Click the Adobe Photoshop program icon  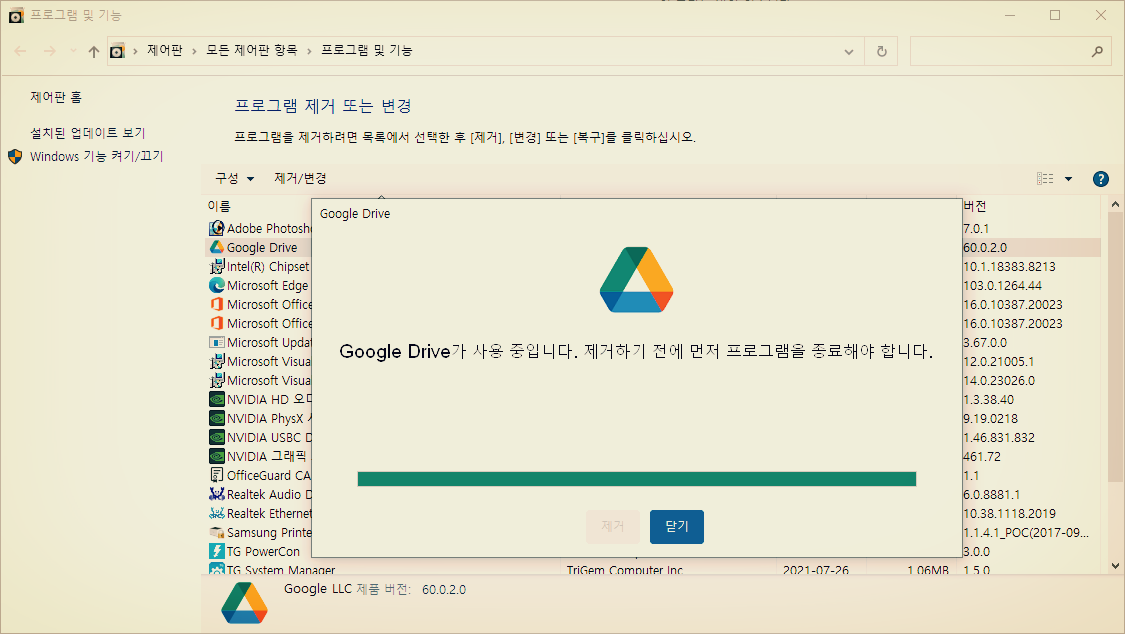(x=216, y=228)
